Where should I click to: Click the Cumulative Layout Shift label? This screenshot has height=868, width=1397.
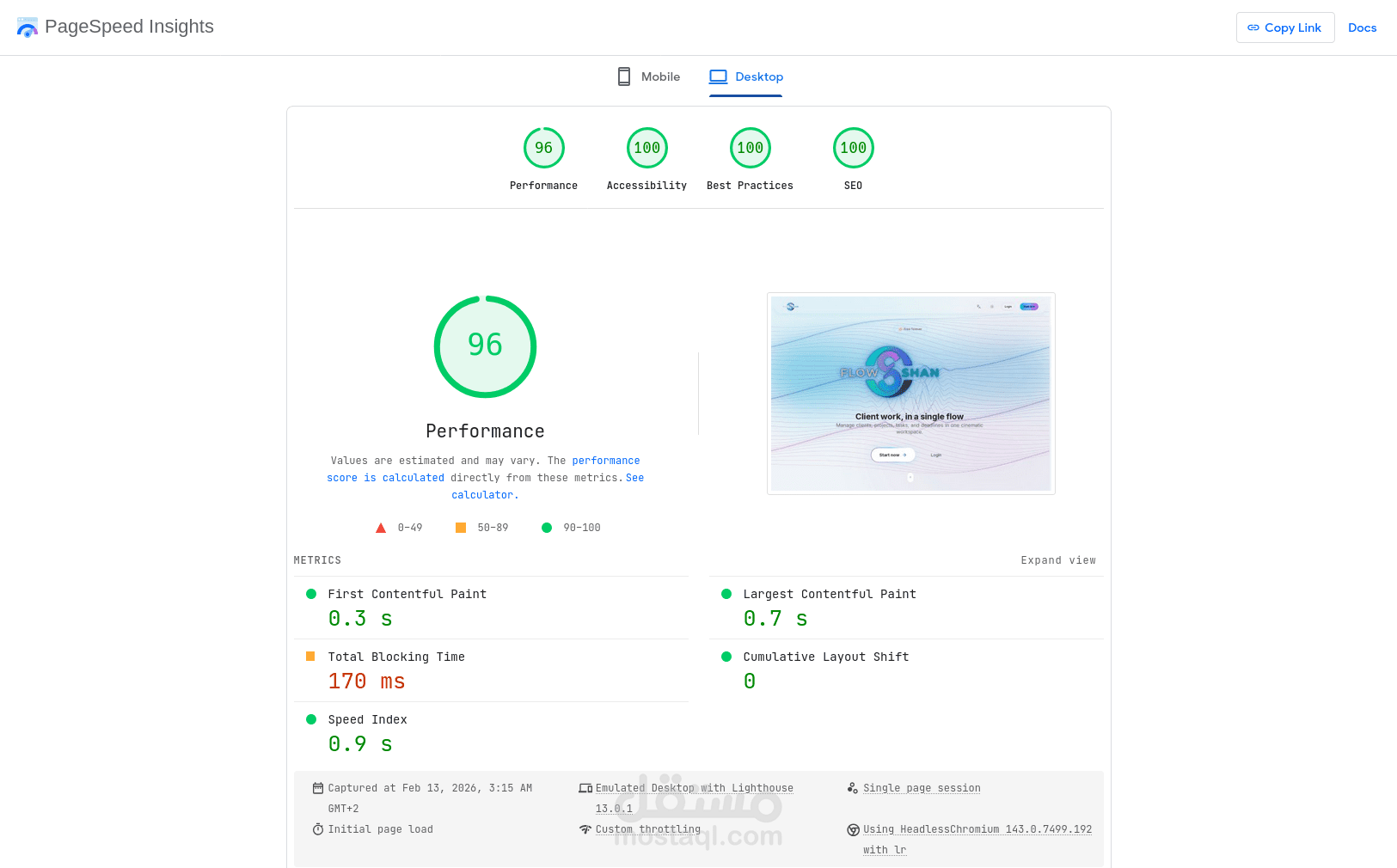tap(826, 657)
